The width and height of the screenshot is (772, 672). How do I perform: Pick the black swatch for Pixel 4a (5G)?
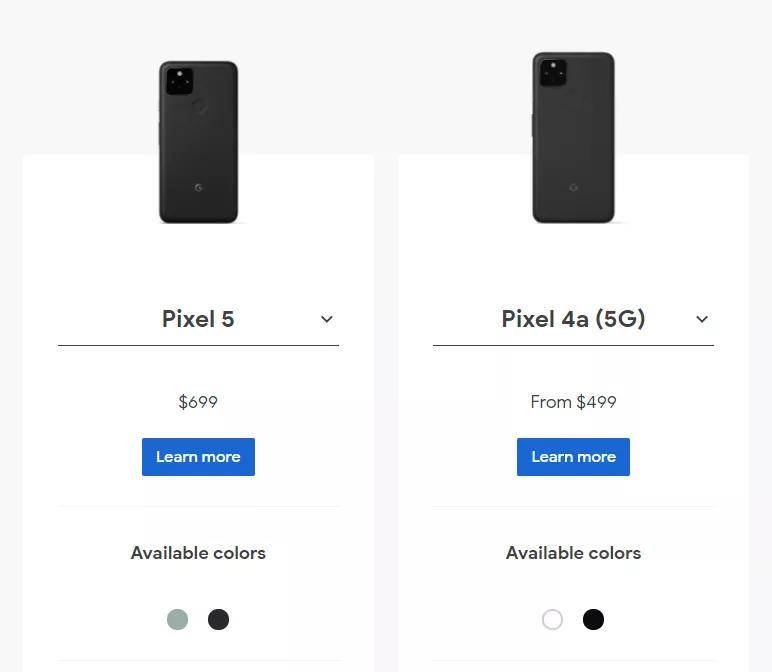593,619
